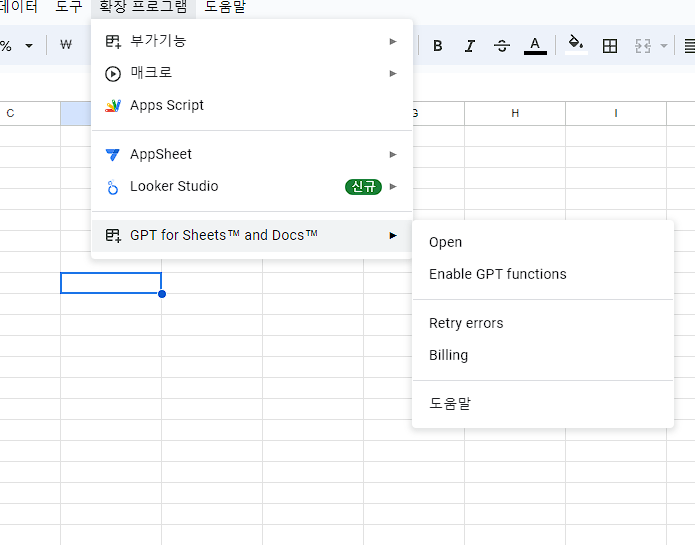Open the 매크로 submenu

(x=252, y=73)
